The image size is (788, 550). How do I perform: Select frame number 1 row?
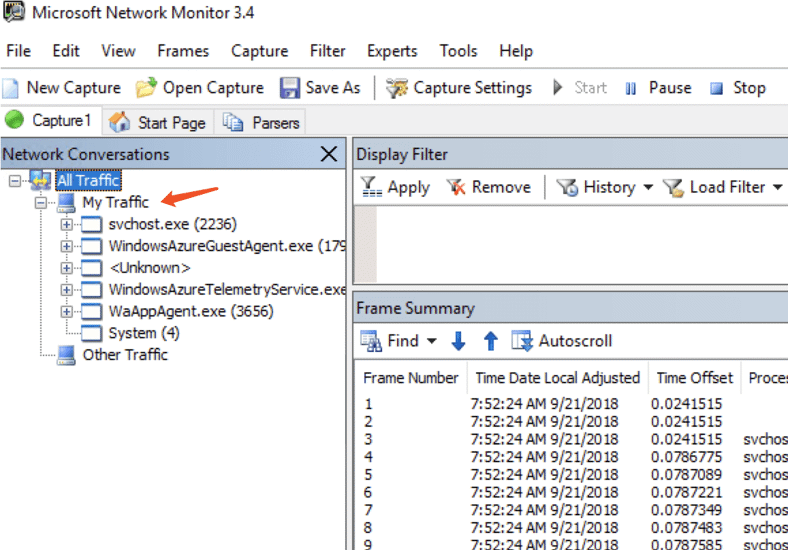click(x=572, y=404)
